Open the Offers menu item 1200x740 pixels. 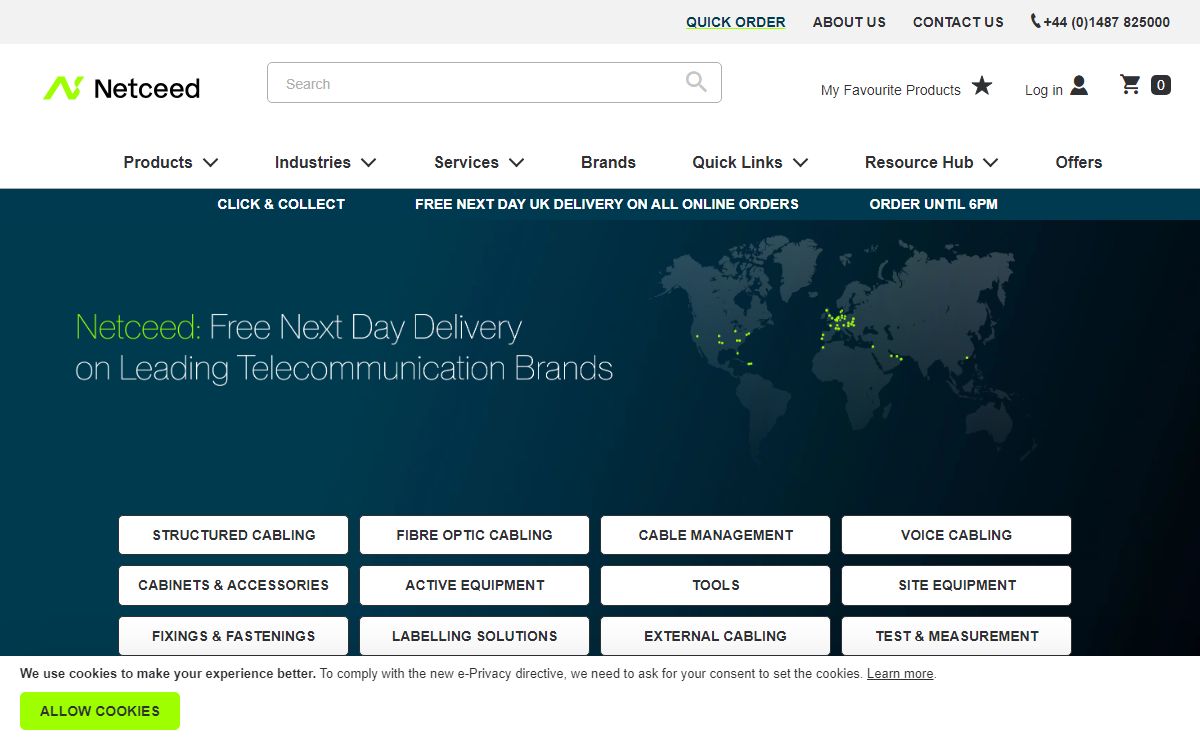1079,162
